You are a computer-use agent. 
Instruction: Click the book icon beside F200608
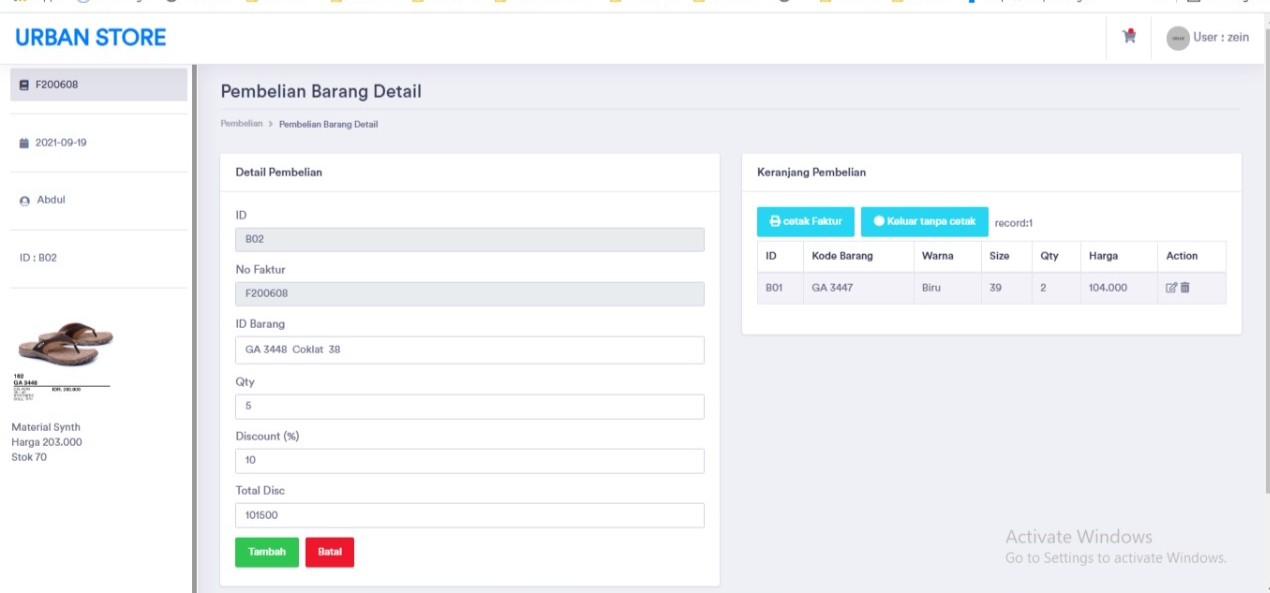[24, 85]
